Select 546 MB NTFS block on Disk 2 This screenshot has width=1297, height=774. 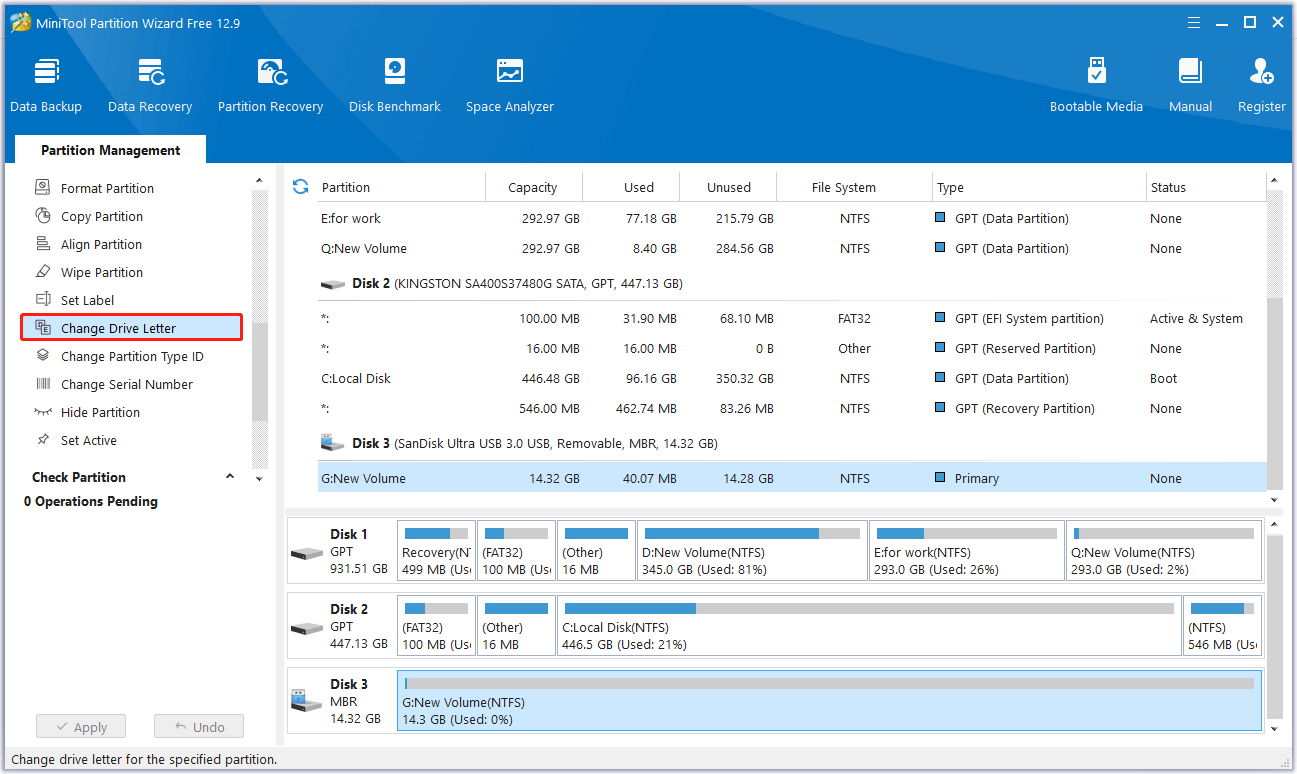tap(1222, 625)
